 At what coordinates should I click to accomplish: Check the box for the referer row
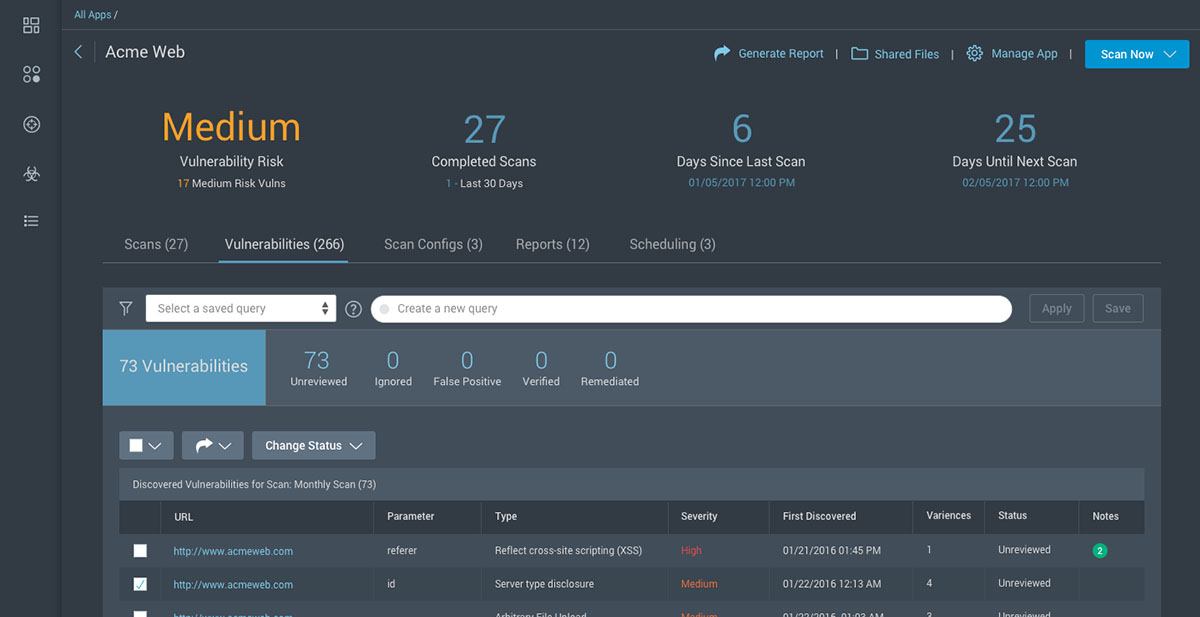[140, 551]
